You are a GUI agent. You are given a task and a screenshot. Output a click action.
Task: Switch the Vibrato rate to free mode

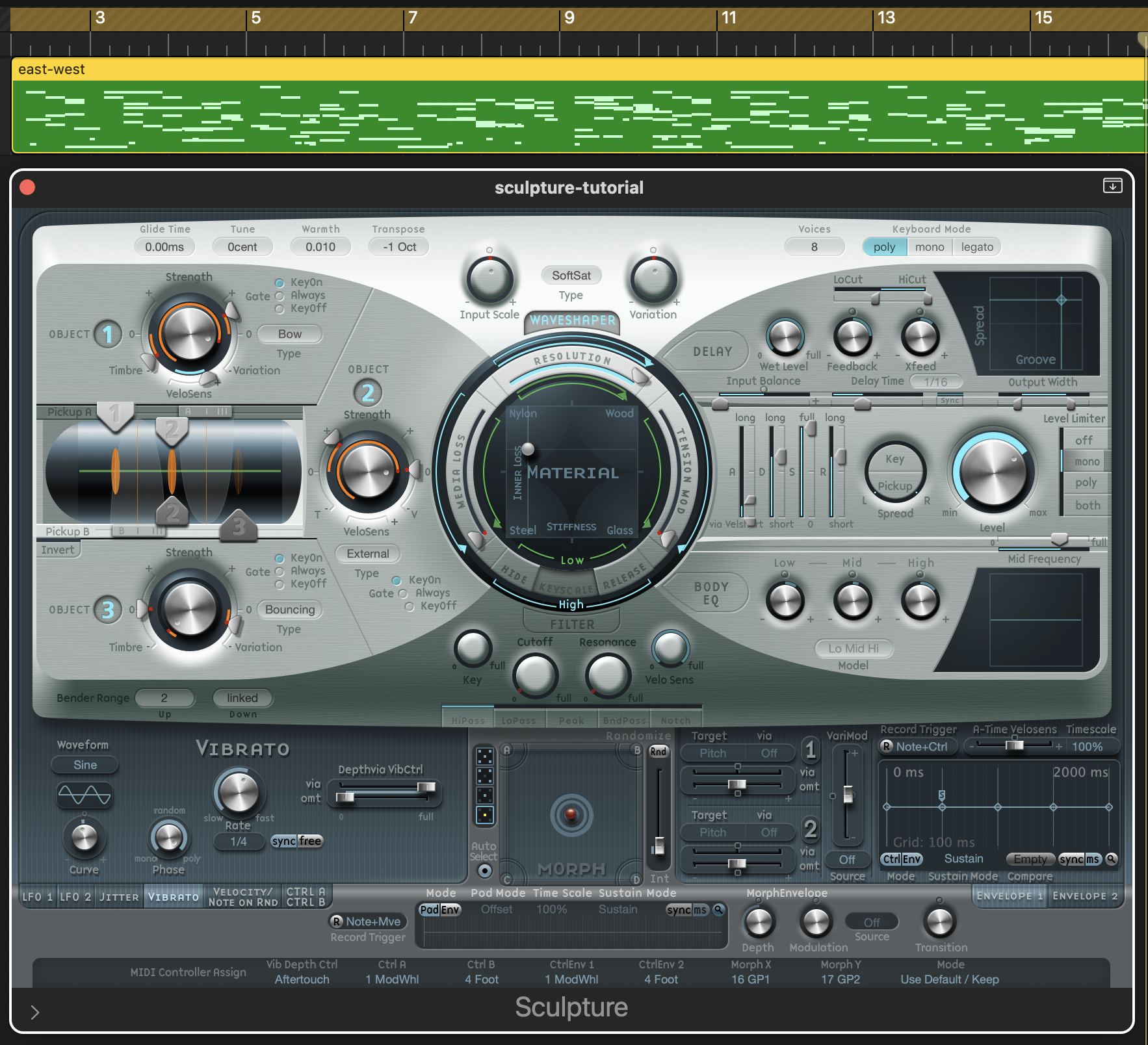click(x=311, y=841)
